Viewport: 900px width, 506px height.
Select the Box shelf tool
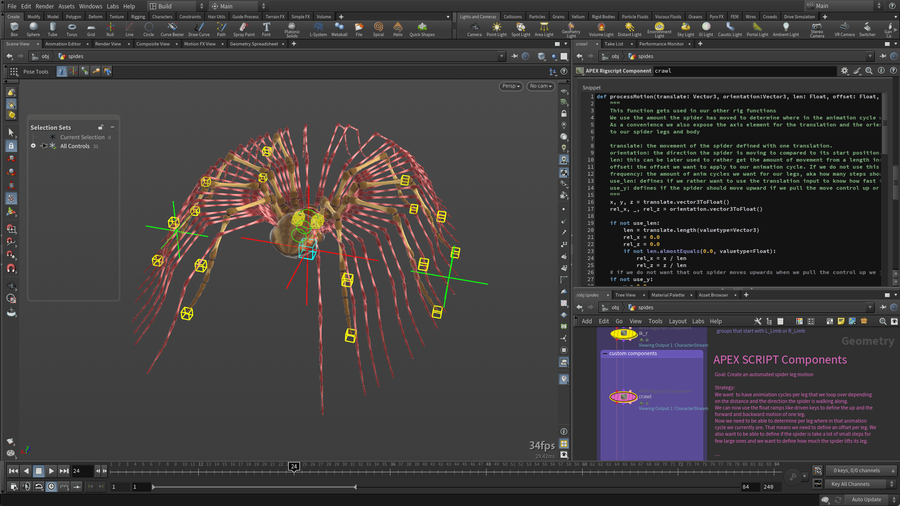point(14,29)
